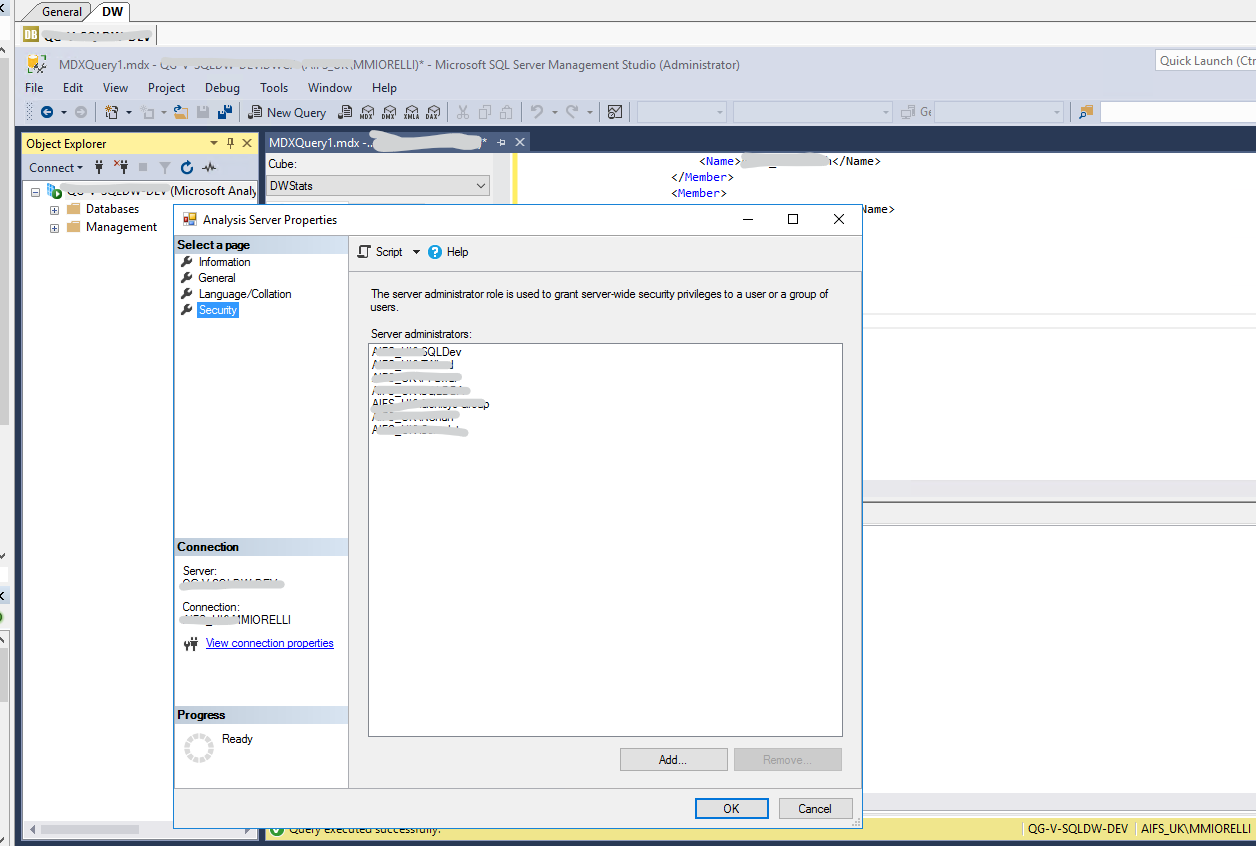Screen dimensions: 1256x846
Task: Click the Copy toolbar icon
Action: click(x=485, y=112)
